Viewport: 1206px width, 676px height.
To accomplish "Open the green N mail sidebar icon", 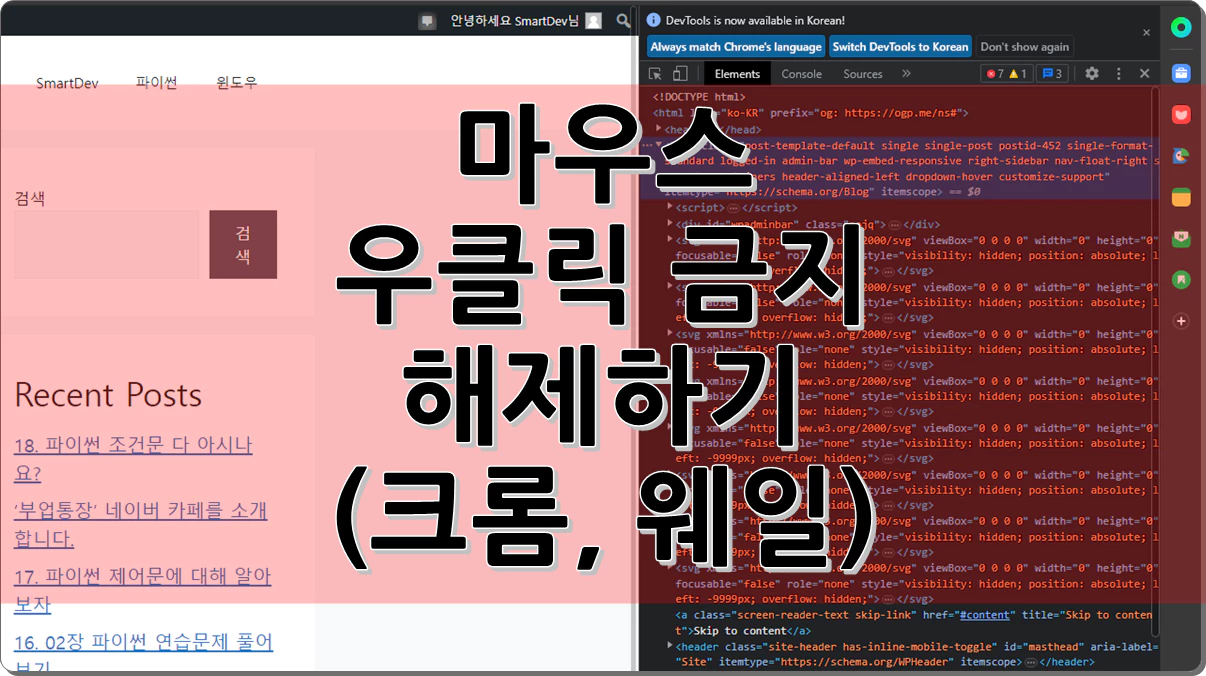I will point(1181,238).
